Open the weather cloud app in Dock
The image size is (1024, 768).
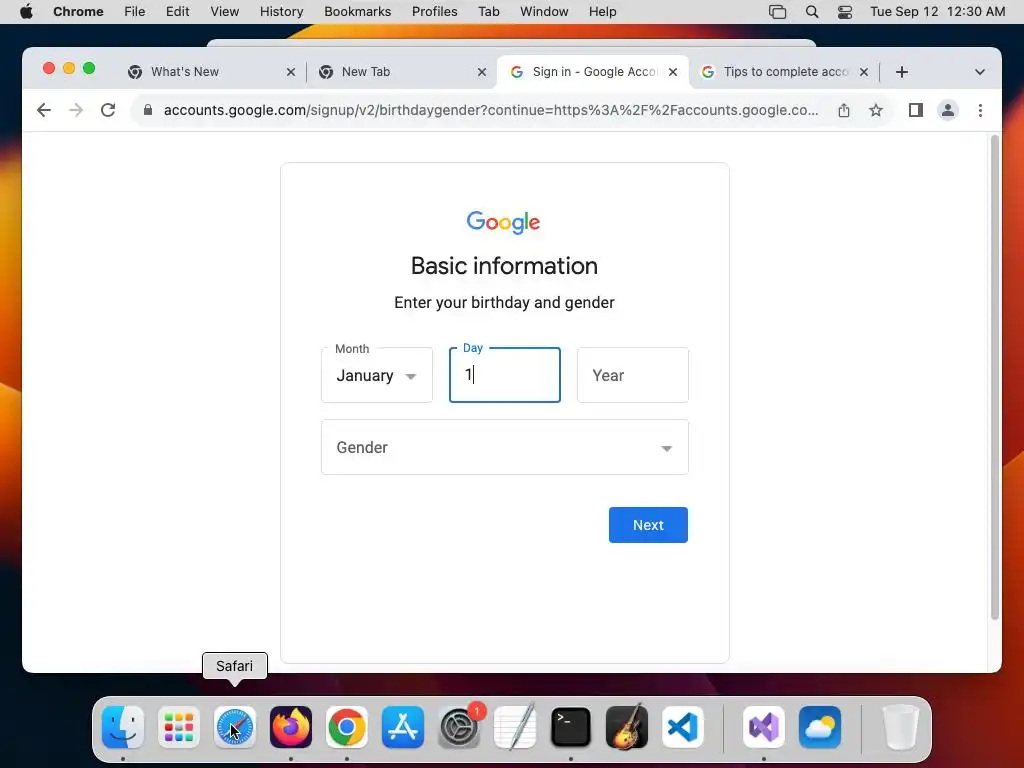[820, 727]
